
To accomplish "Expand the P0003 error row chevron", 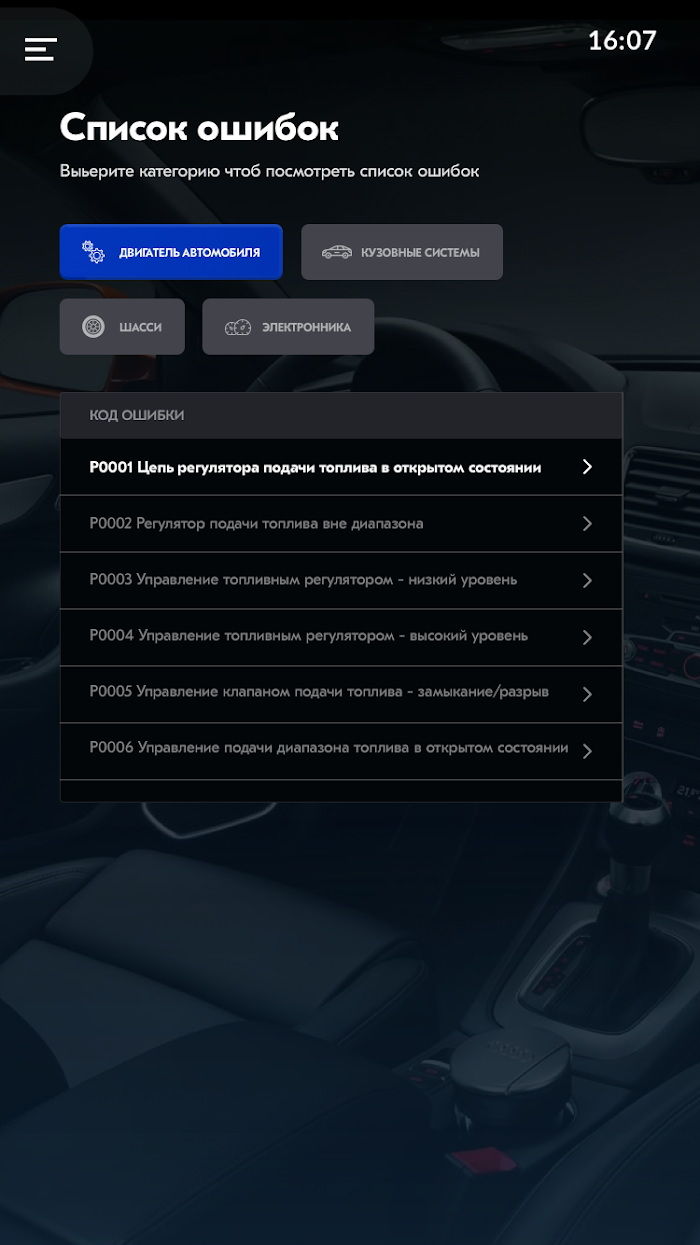I will click(587, 581).
